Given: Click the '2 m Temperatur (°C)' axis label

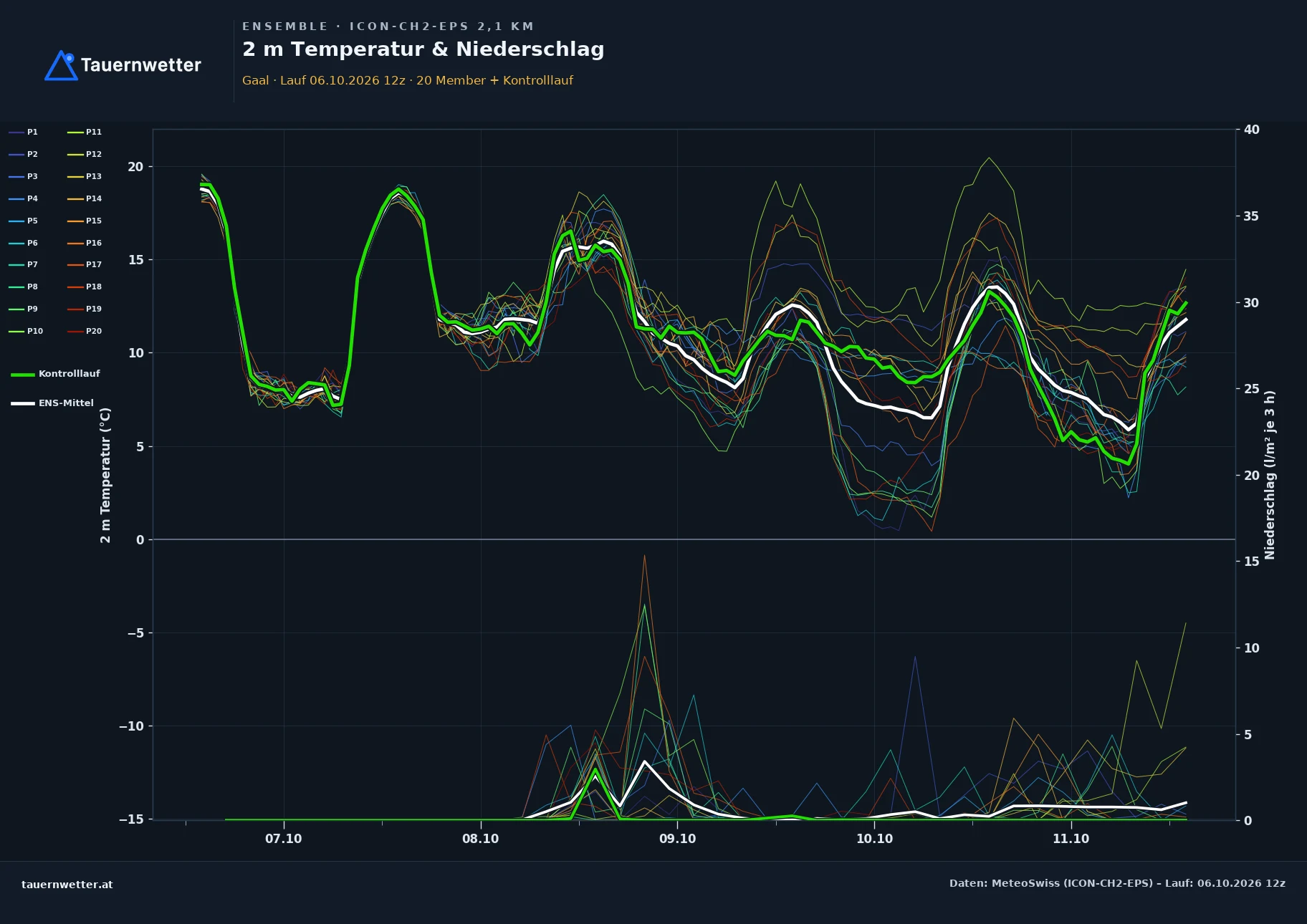Looking at the screenshot, I should pos(105,475).
